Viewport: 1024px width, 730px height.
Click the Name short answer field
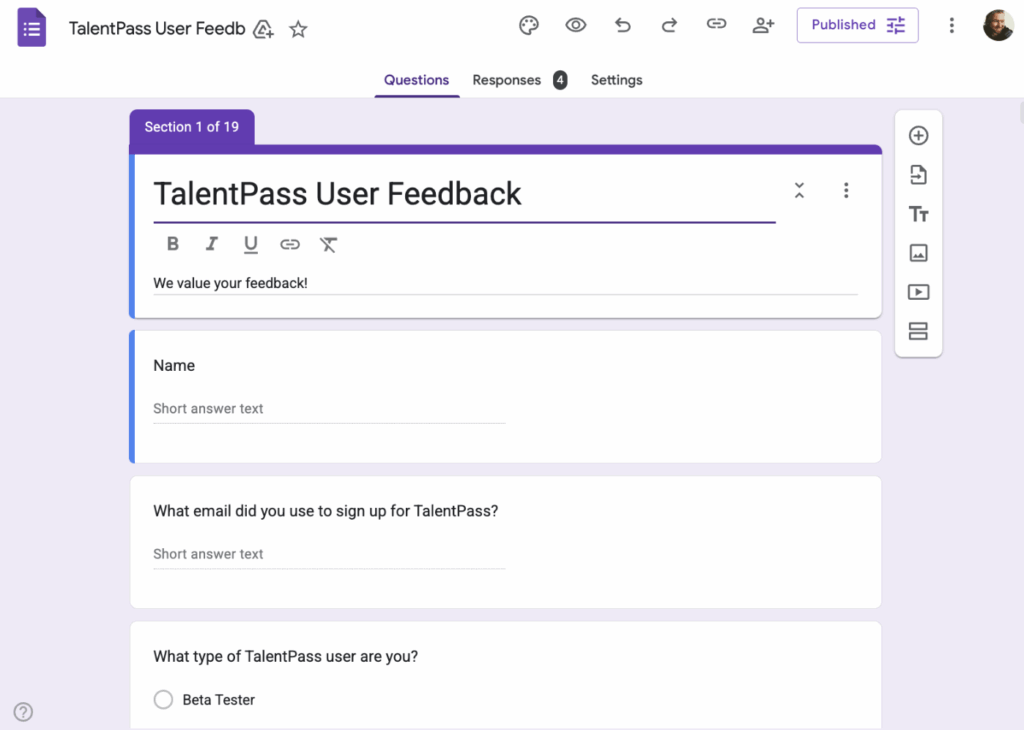(x=329, y=409)
